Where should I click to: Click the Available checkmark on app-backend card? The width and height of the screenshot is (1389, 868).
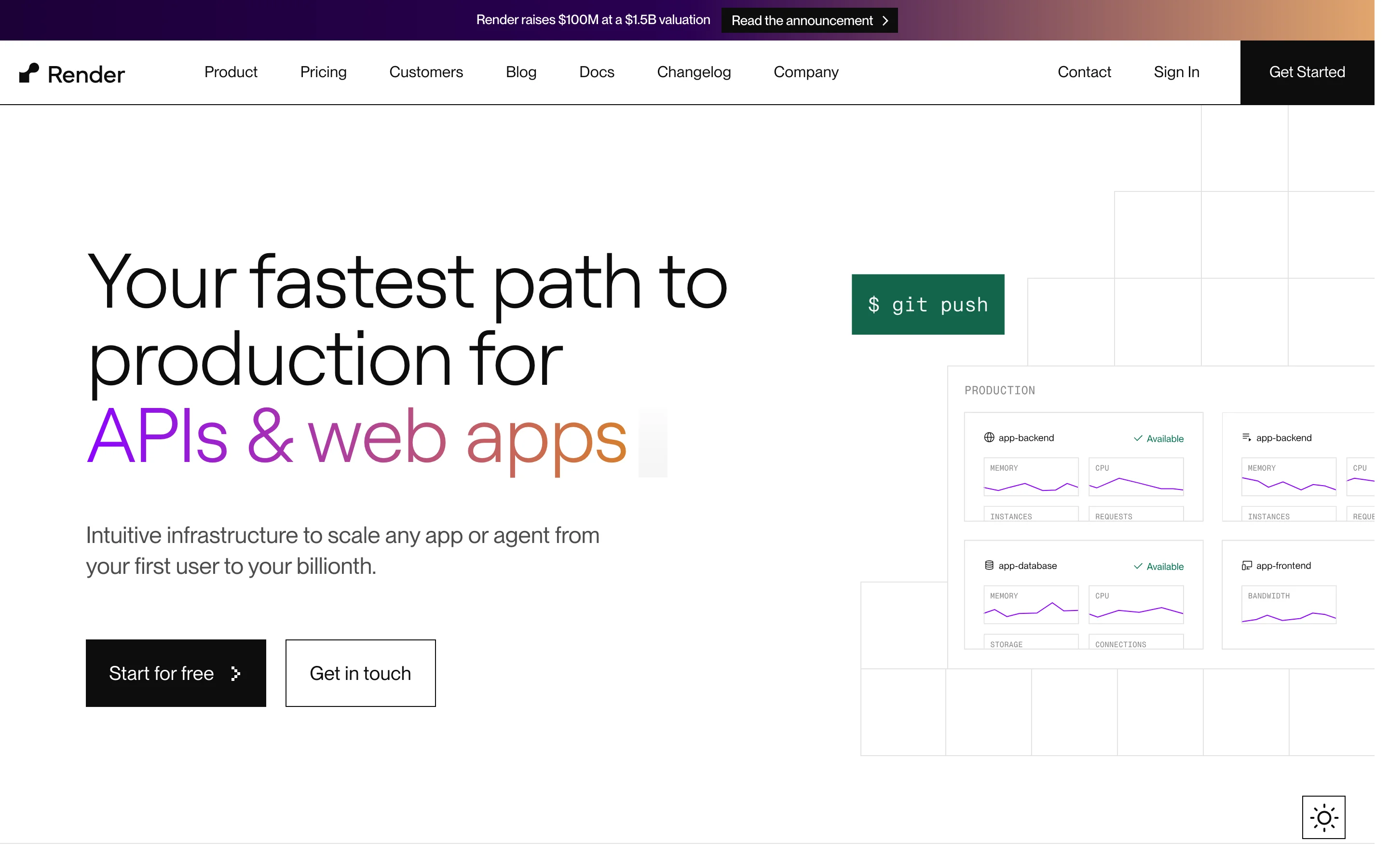(x=1138, y=439)
